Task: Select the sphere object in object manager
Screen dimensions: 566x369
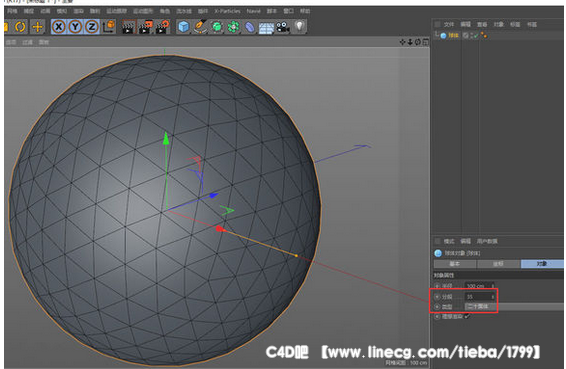Action: pos(453,35)
